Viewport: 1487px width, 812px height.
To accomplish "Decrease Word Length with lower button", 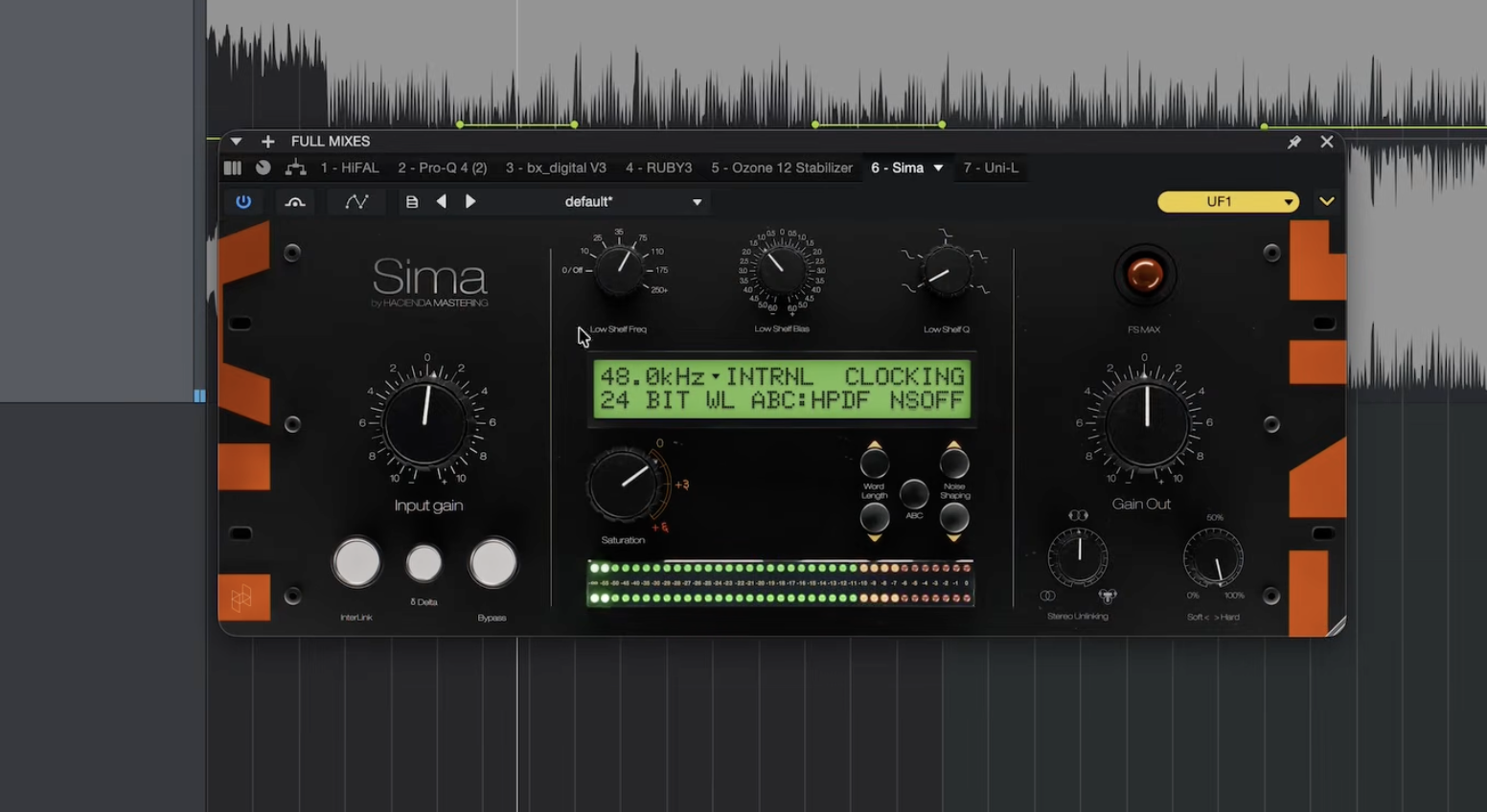I will point(874,520).
